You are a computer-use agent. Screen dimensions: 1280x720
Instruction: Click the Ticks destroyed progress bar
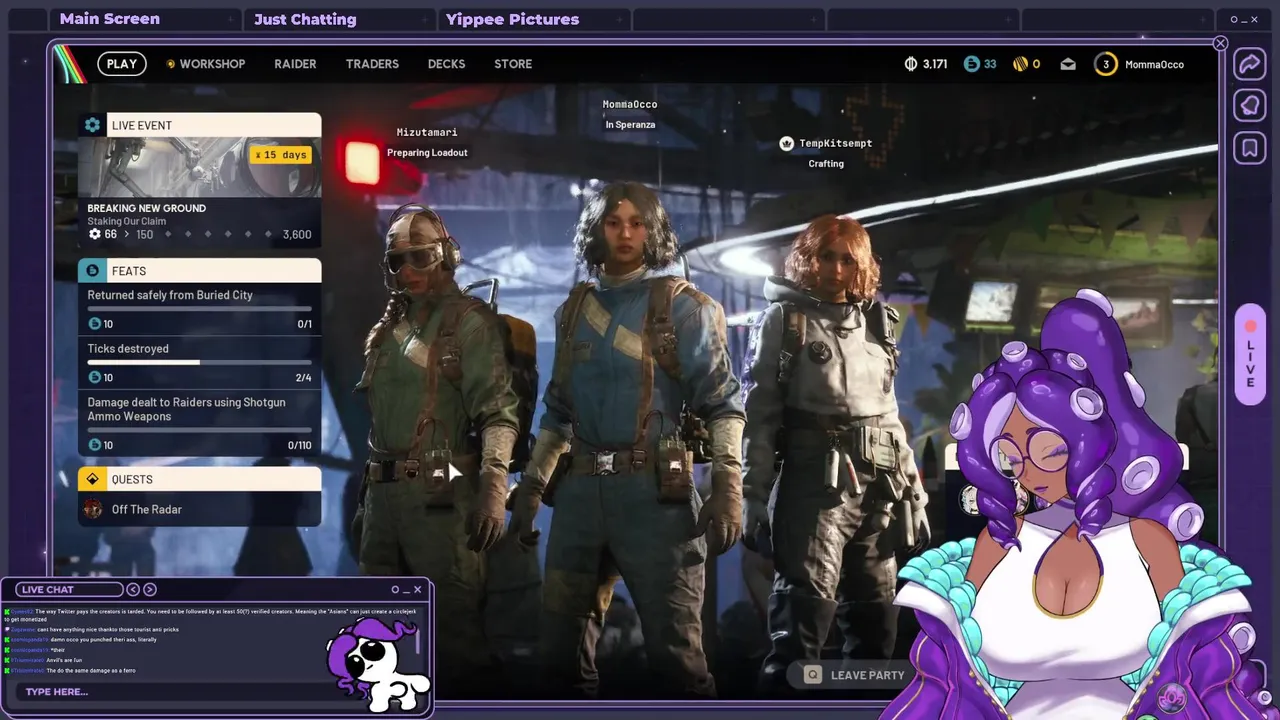tap(200, 362)
